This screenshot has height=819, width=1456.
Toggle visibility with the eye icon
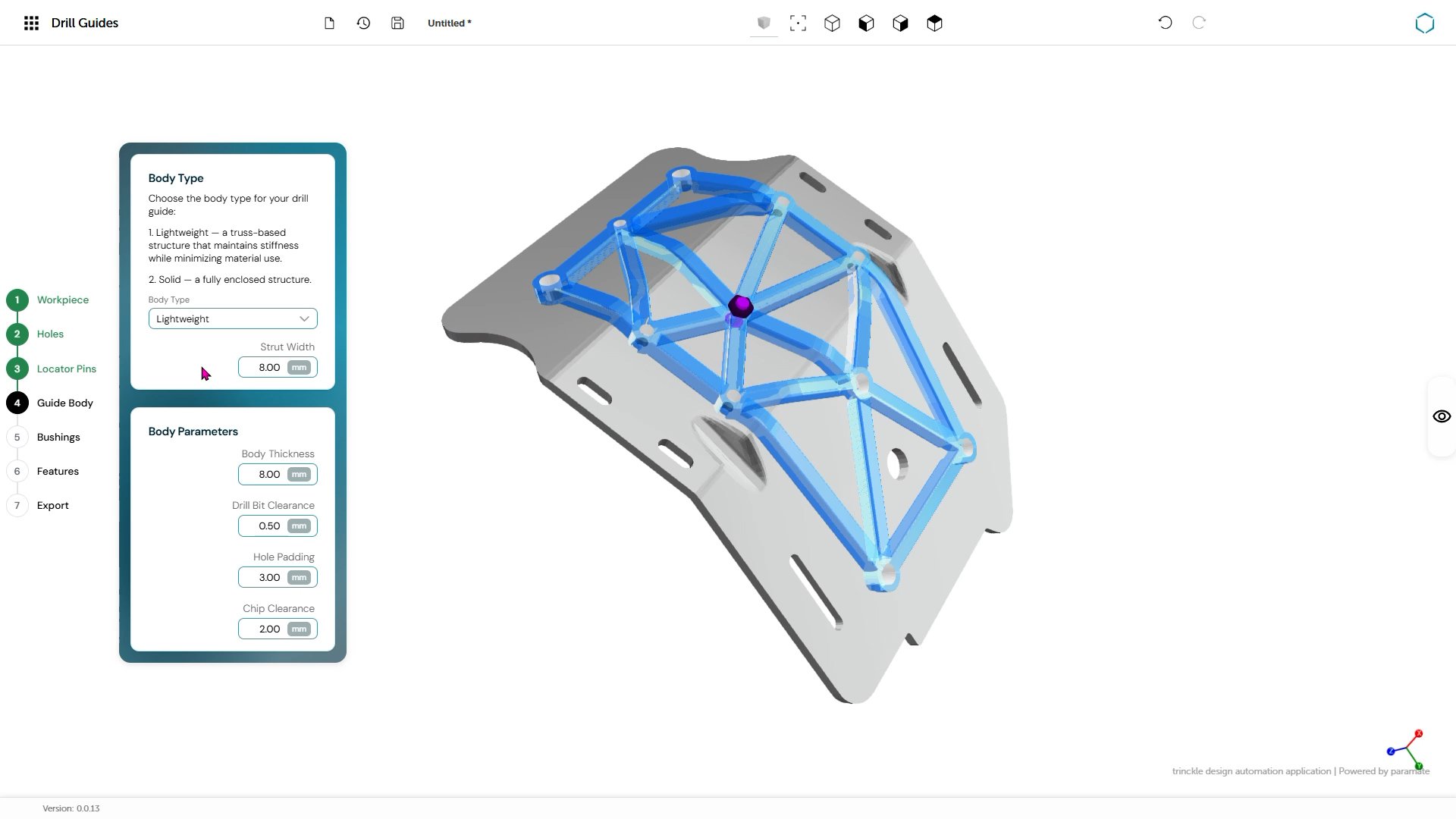1442,416
